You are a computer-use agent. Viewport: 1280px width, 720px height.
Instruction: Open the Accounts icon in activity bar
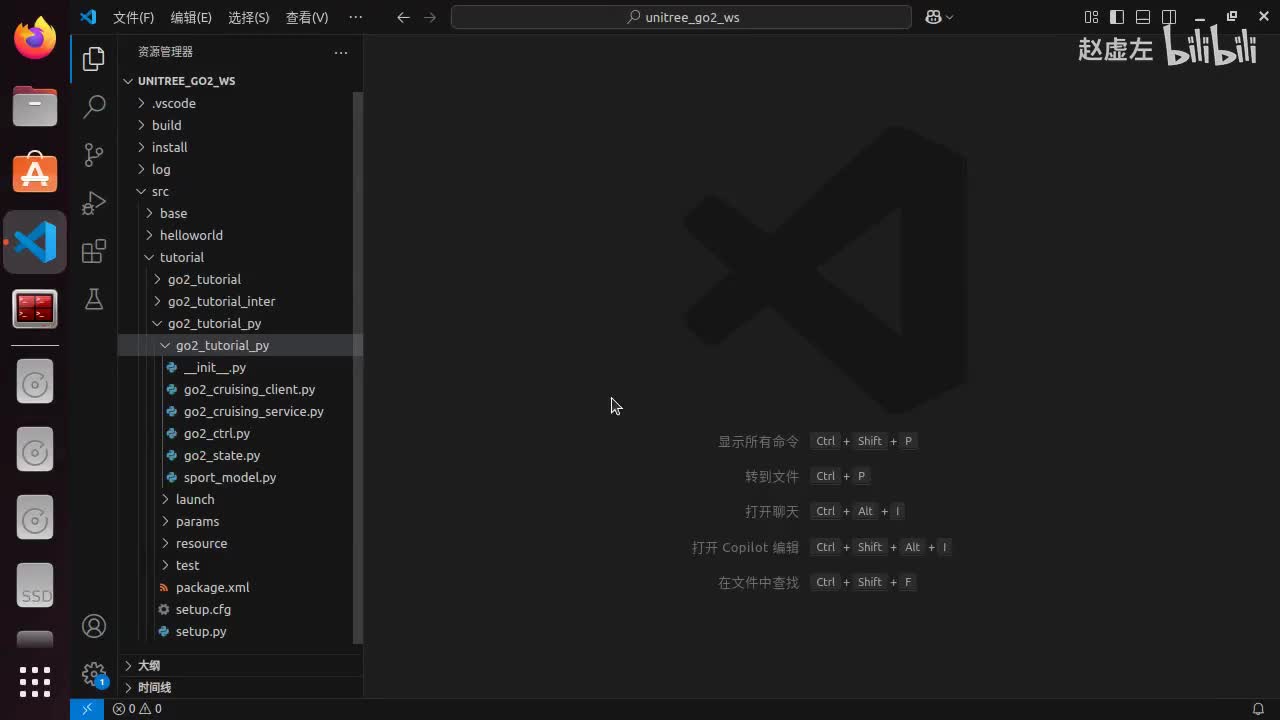coord(94,626)
